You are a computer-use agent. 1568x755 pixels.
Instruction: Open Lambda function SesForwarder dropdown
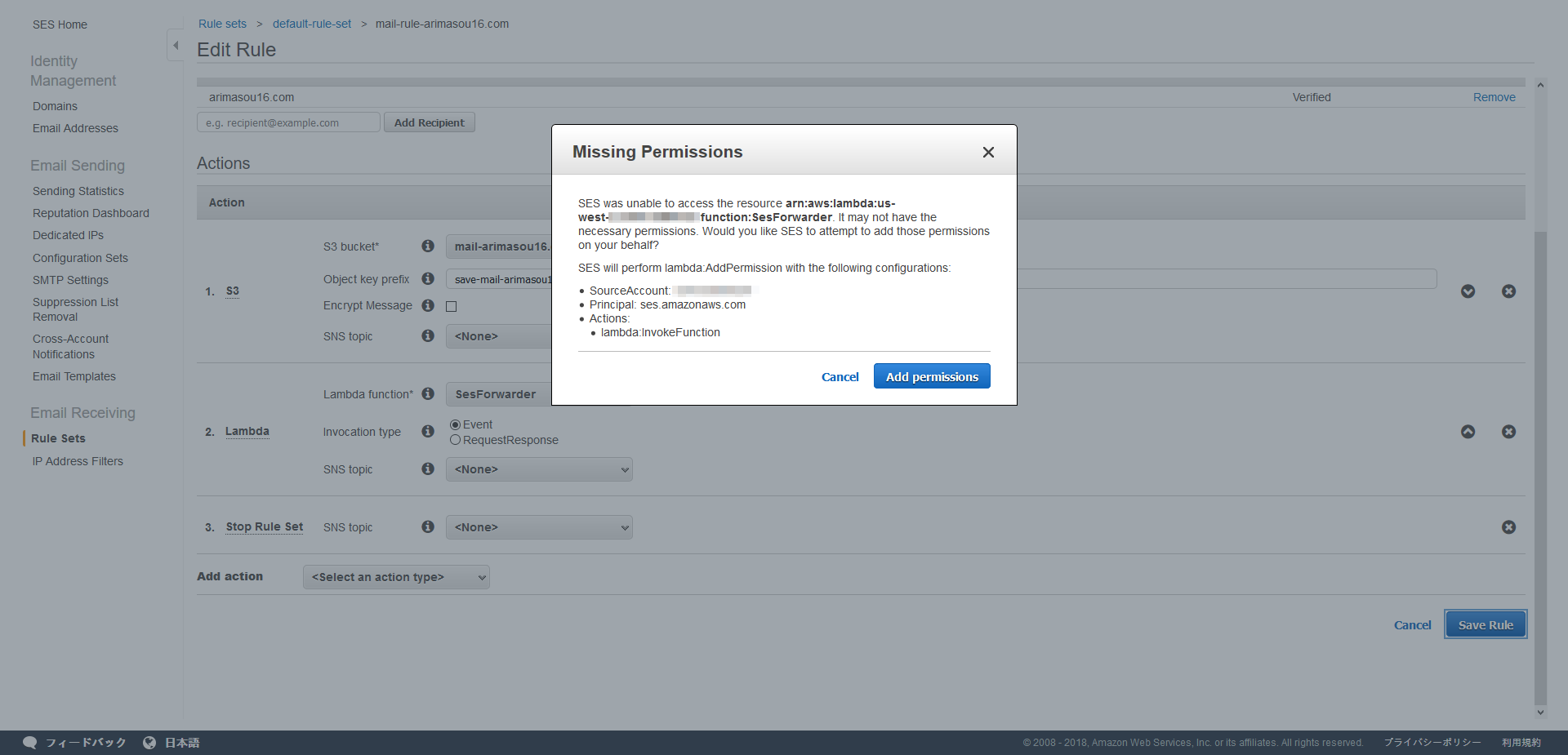[498, 394]
